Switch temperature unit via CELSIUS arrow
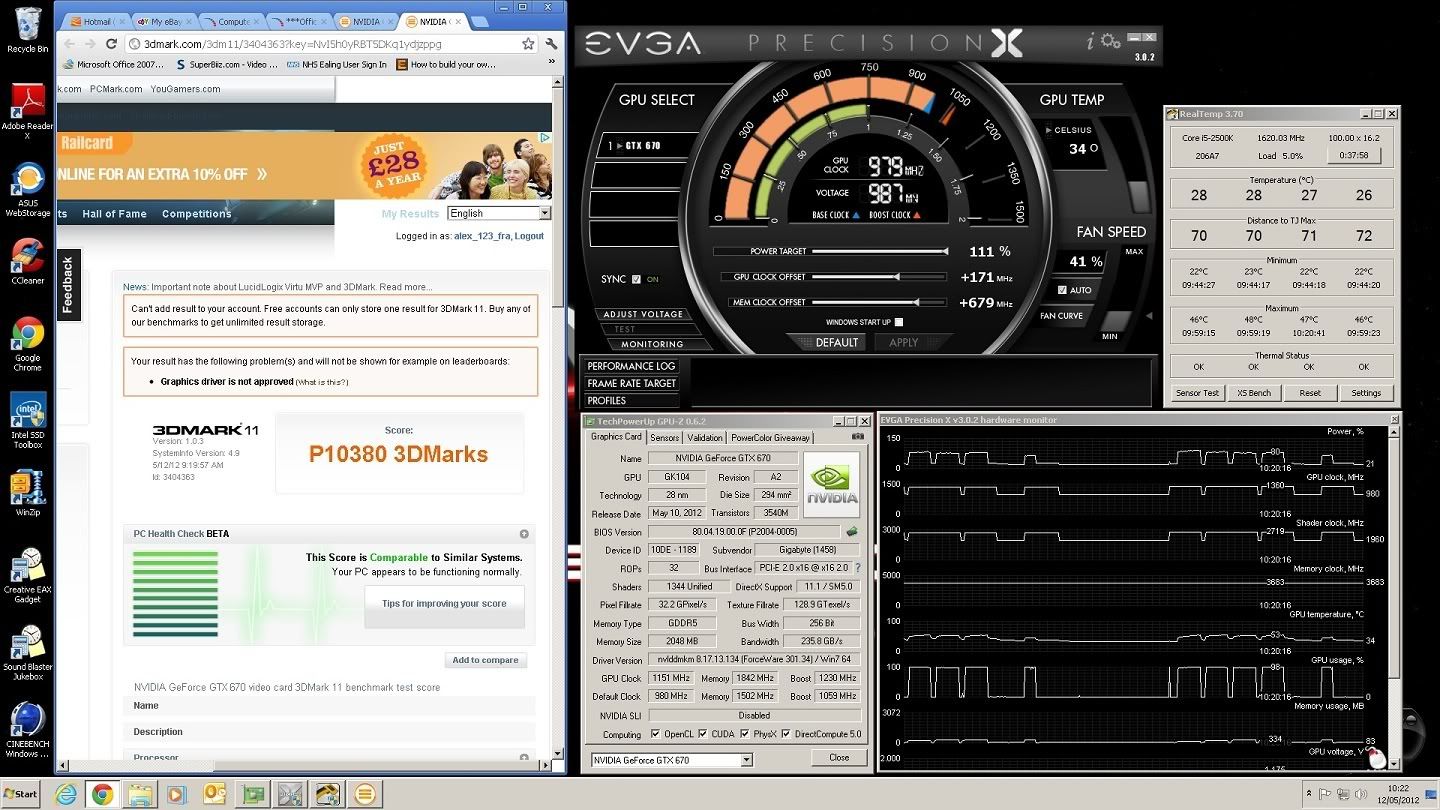This screenshot has width=1440, height=810. point(1048,130)
